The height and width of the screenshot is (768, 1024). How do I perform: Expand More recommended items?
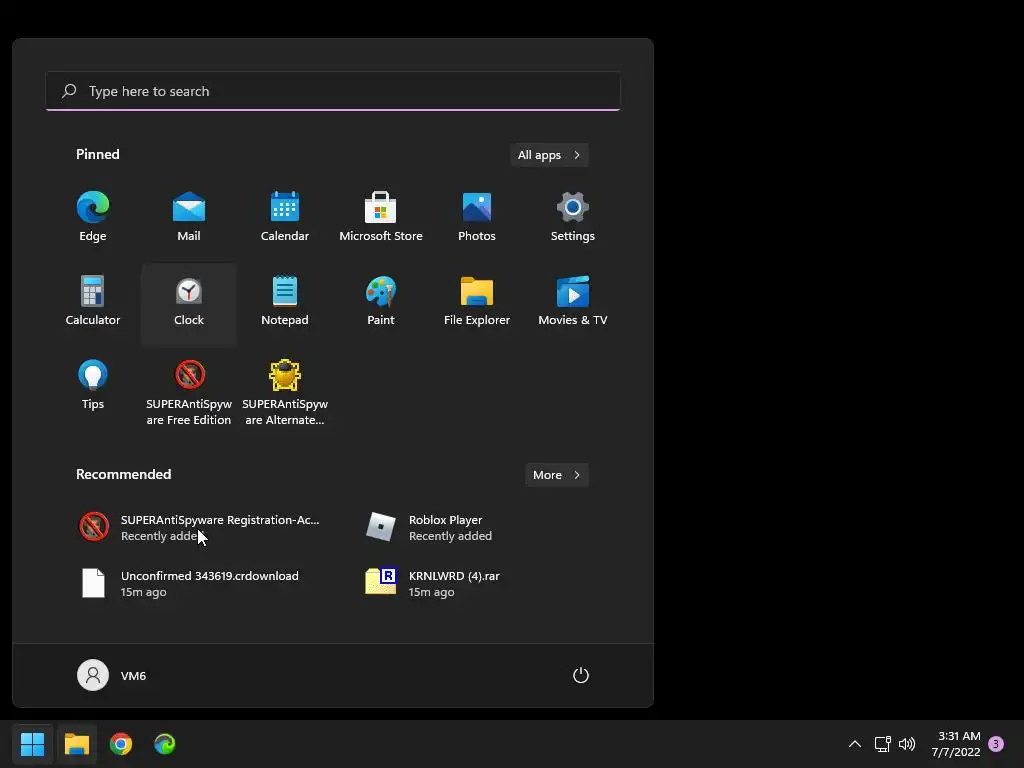[557, 475]
